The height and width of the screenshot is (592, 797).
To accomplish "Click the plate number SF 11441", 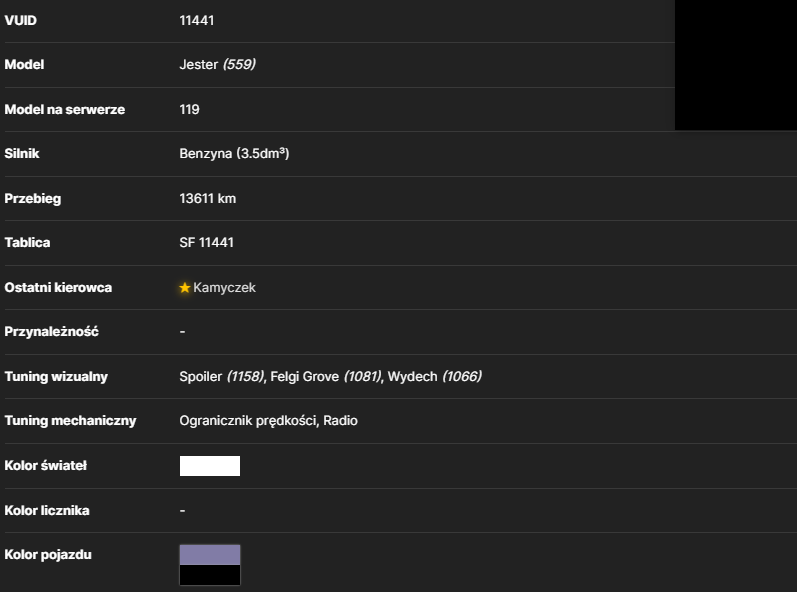I will click(206, 242).
